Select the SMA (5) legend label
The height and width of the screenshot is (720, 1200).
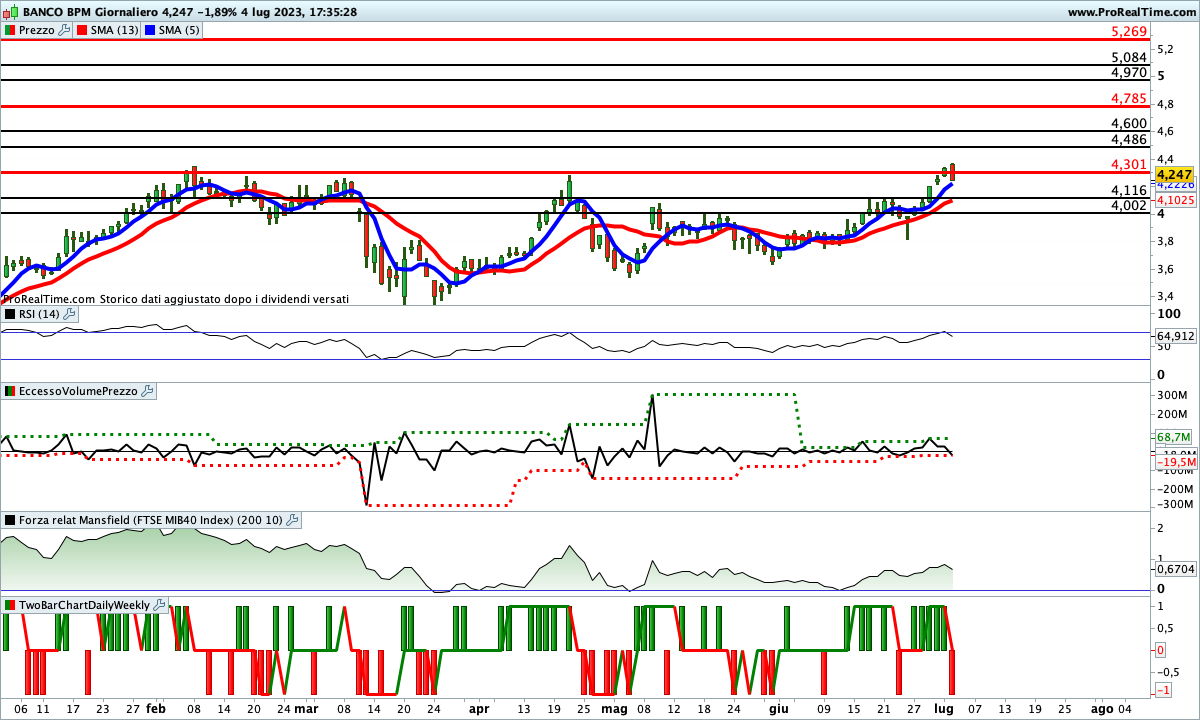181,30
